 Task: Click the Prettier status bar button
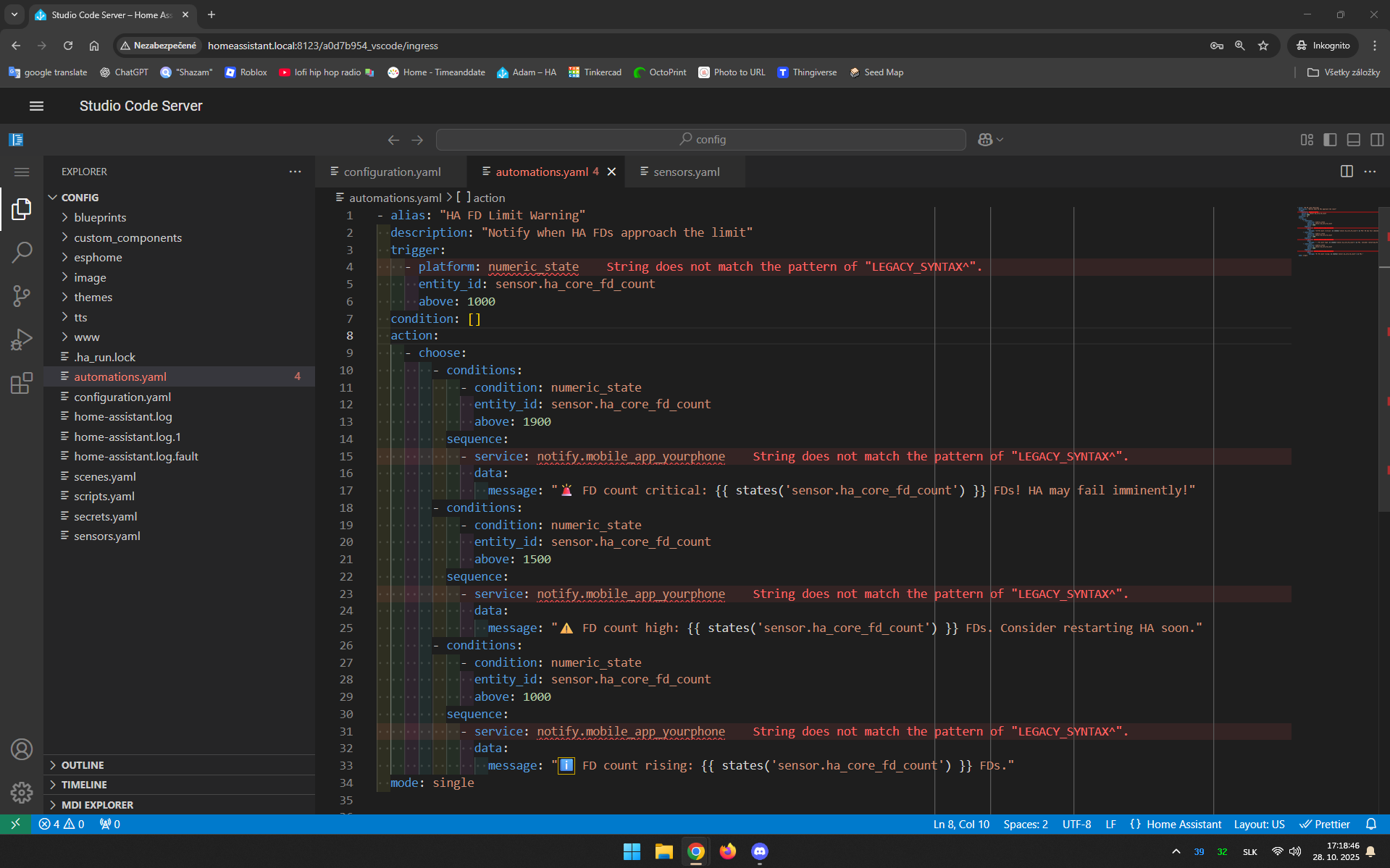pos(1325,824)
